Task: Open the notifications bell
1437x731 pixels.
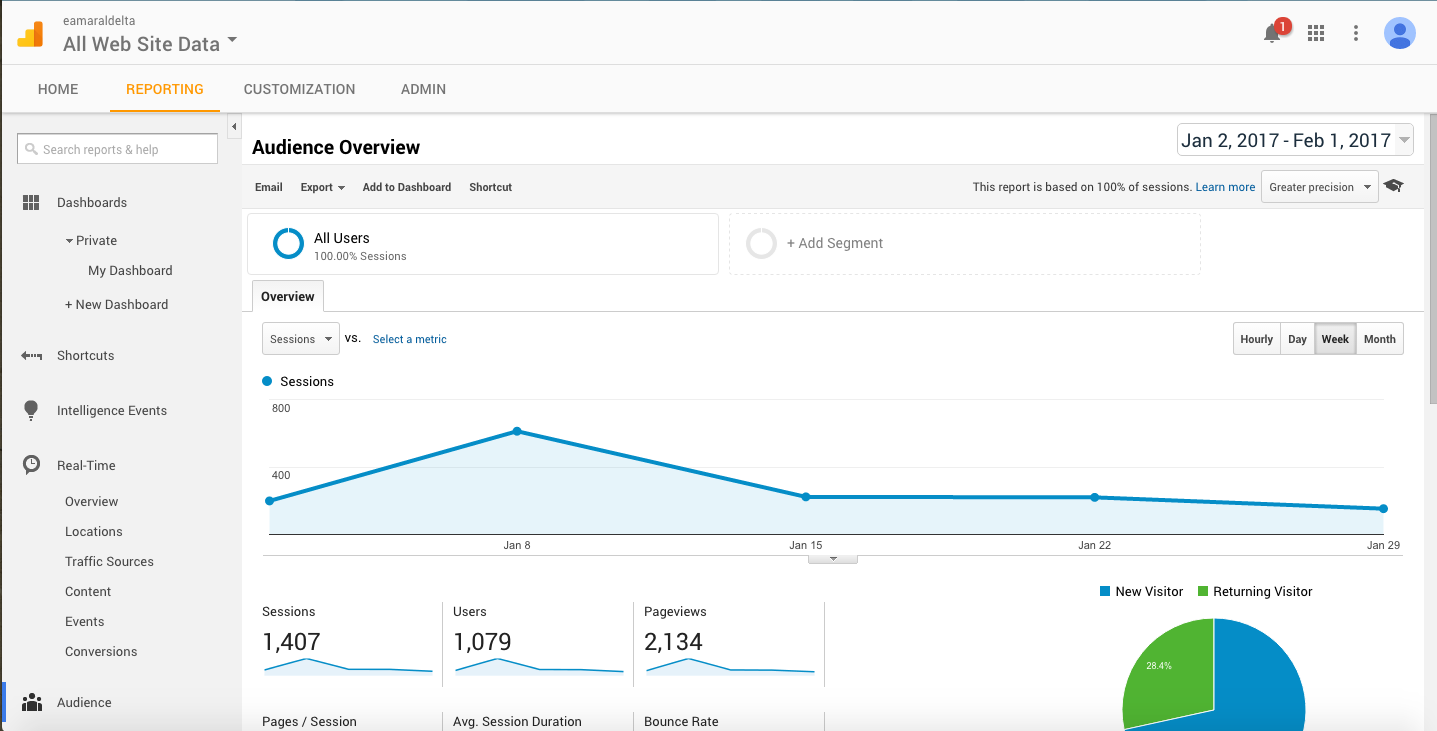Action: pyautogui.click(x=1272, y=33)
